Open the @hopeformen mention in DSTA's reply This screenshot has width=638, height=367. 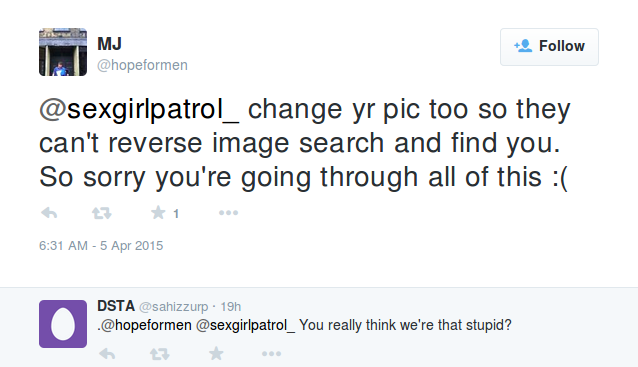click(146, 325)
